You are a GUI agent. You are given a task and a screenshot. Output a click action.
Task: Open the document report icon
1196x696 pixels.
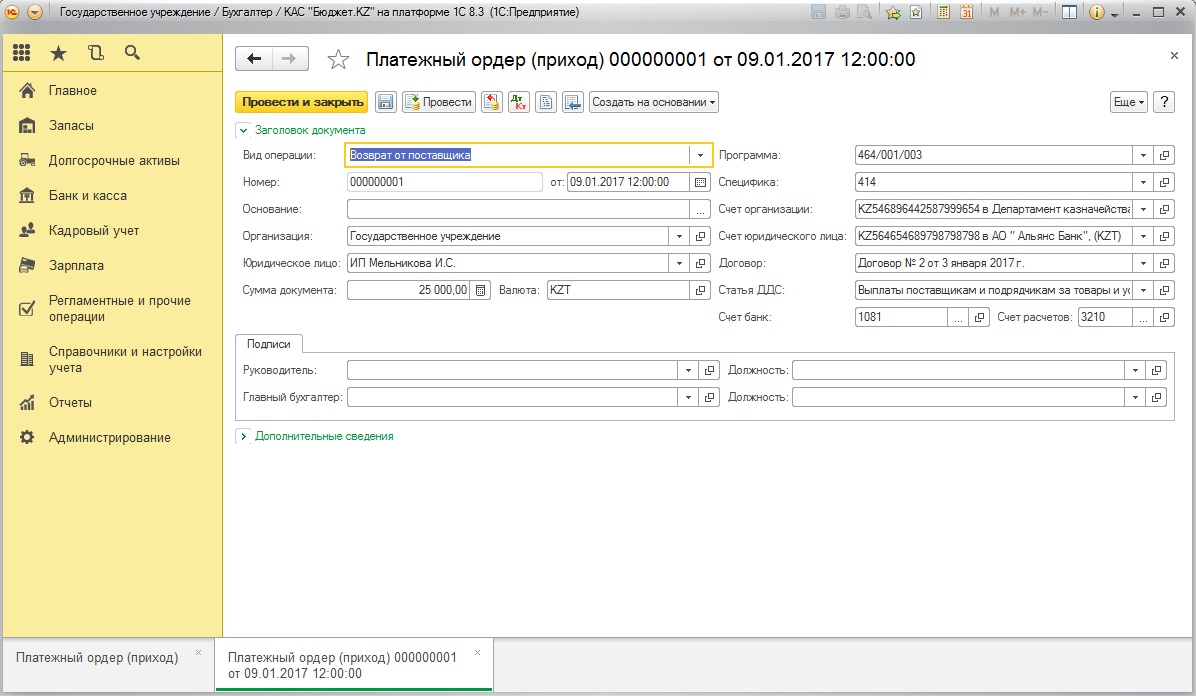tap(546, 102)
